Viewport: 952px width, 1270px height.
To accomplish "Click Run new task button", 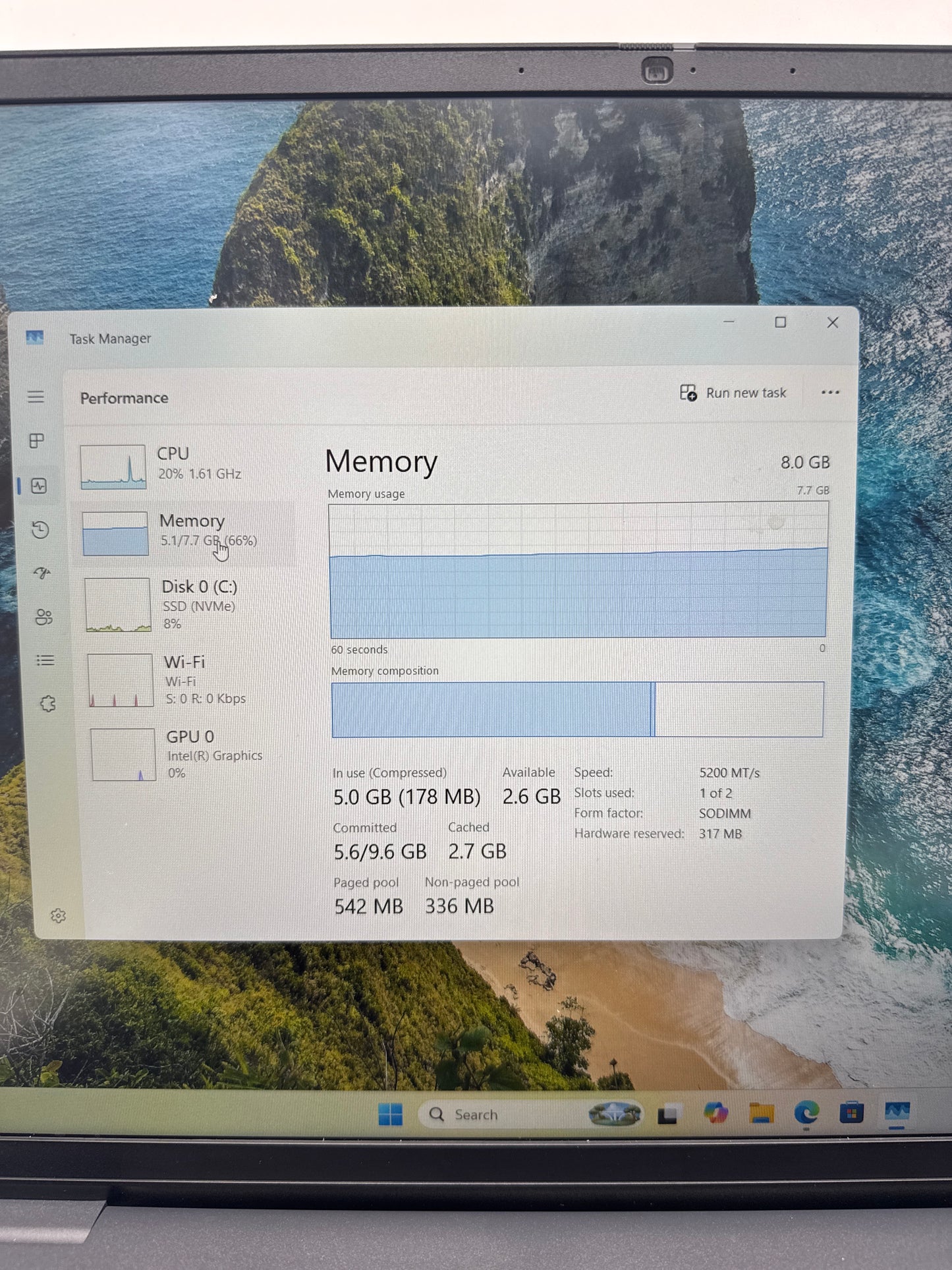I will tap(733, 393).
